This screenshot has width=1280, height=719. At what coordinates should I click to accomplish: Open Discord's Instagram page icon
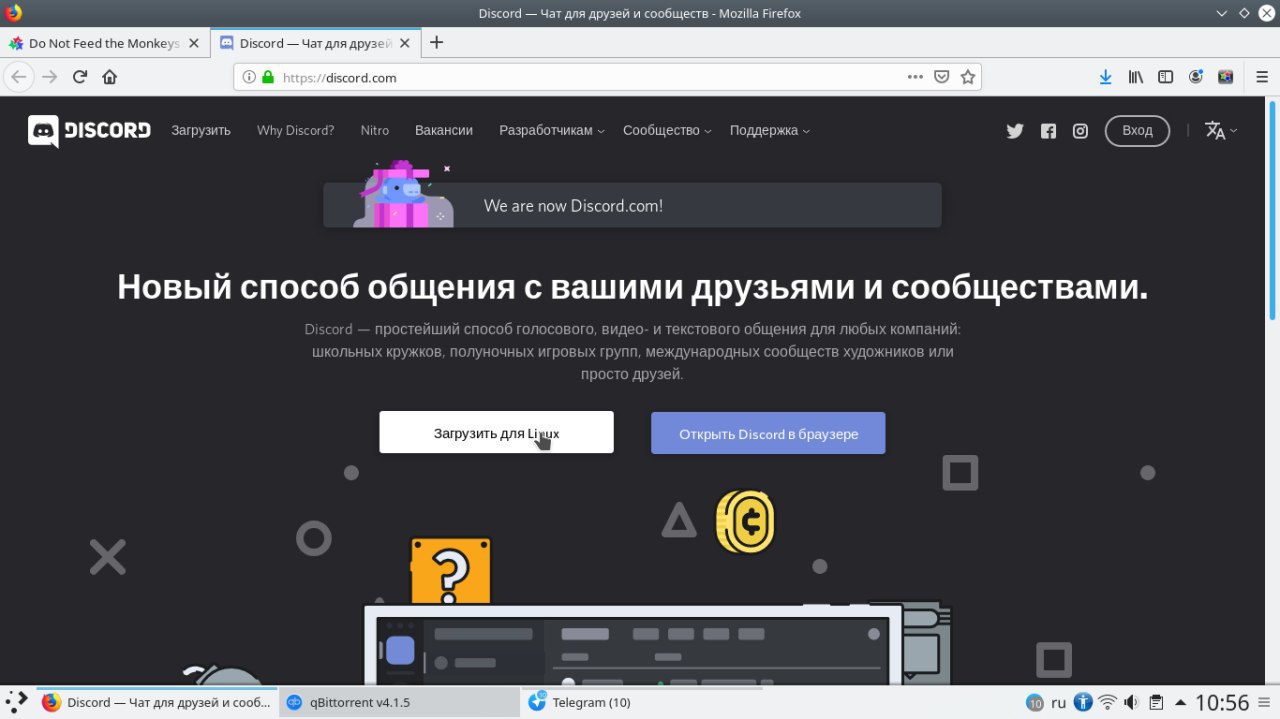coord(1080,131)
